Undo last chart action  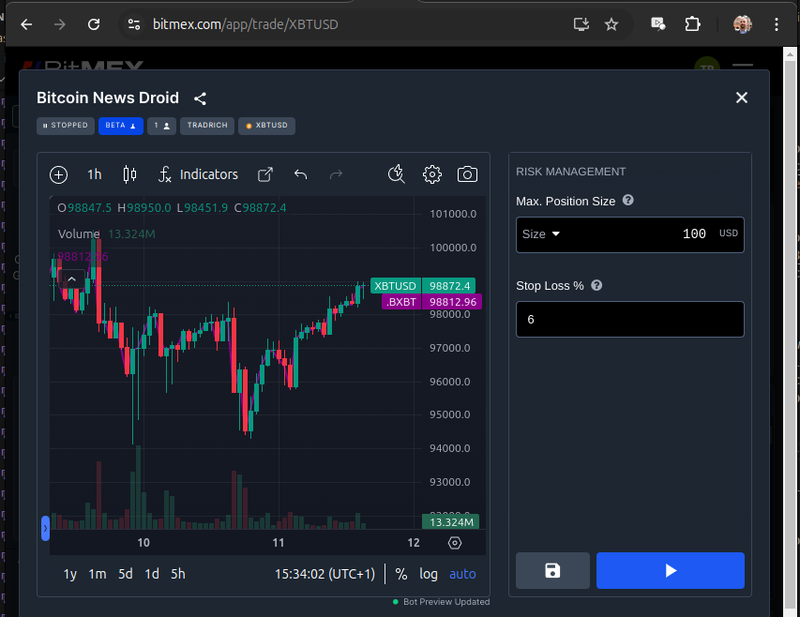(301, 175)
